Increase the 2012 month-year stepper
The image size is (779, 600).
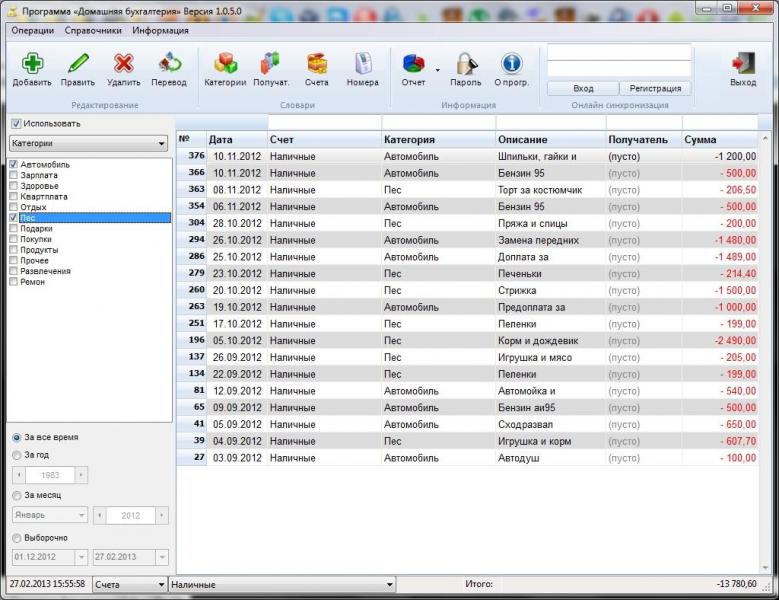pos(161,516)
